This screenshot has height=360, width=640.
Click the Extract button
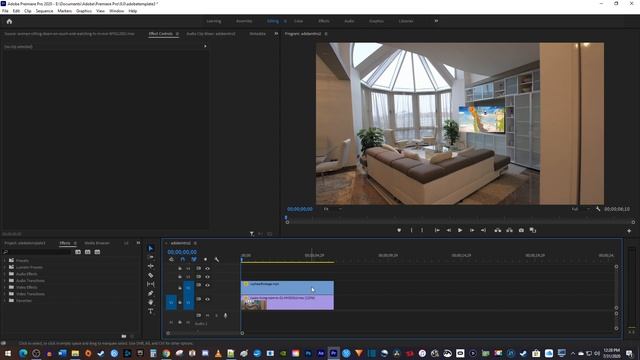tap(509, 230)
